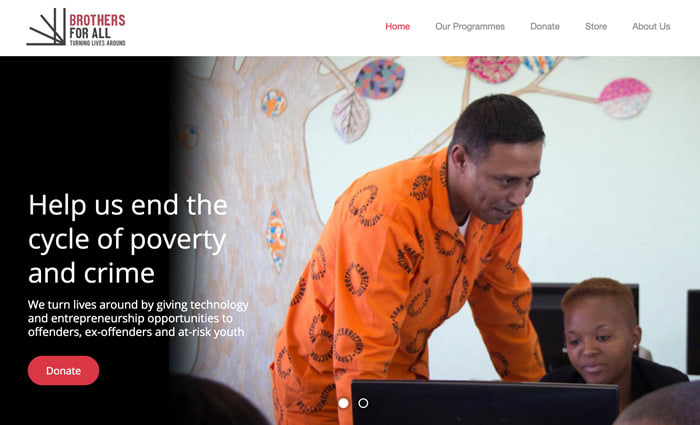The height and width of the screenshot is (425, 700).
Task: Click the 'Help us end the cycle' headline
Action: 128,239
